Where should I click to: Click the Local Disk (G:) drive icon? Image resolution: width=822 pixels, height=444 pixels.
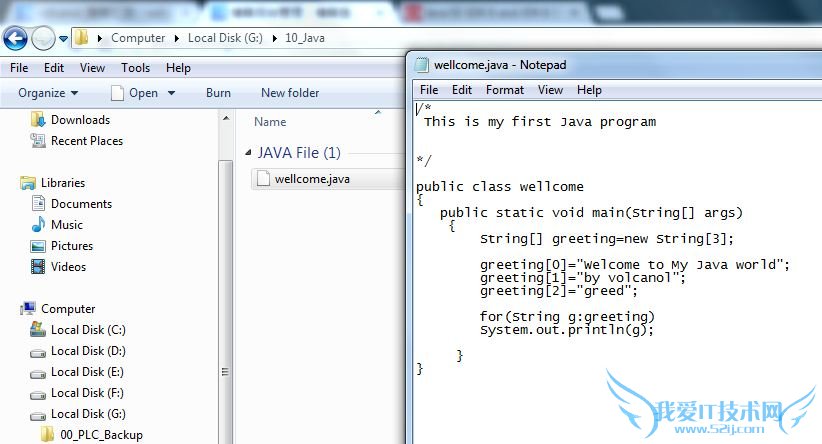38,416
